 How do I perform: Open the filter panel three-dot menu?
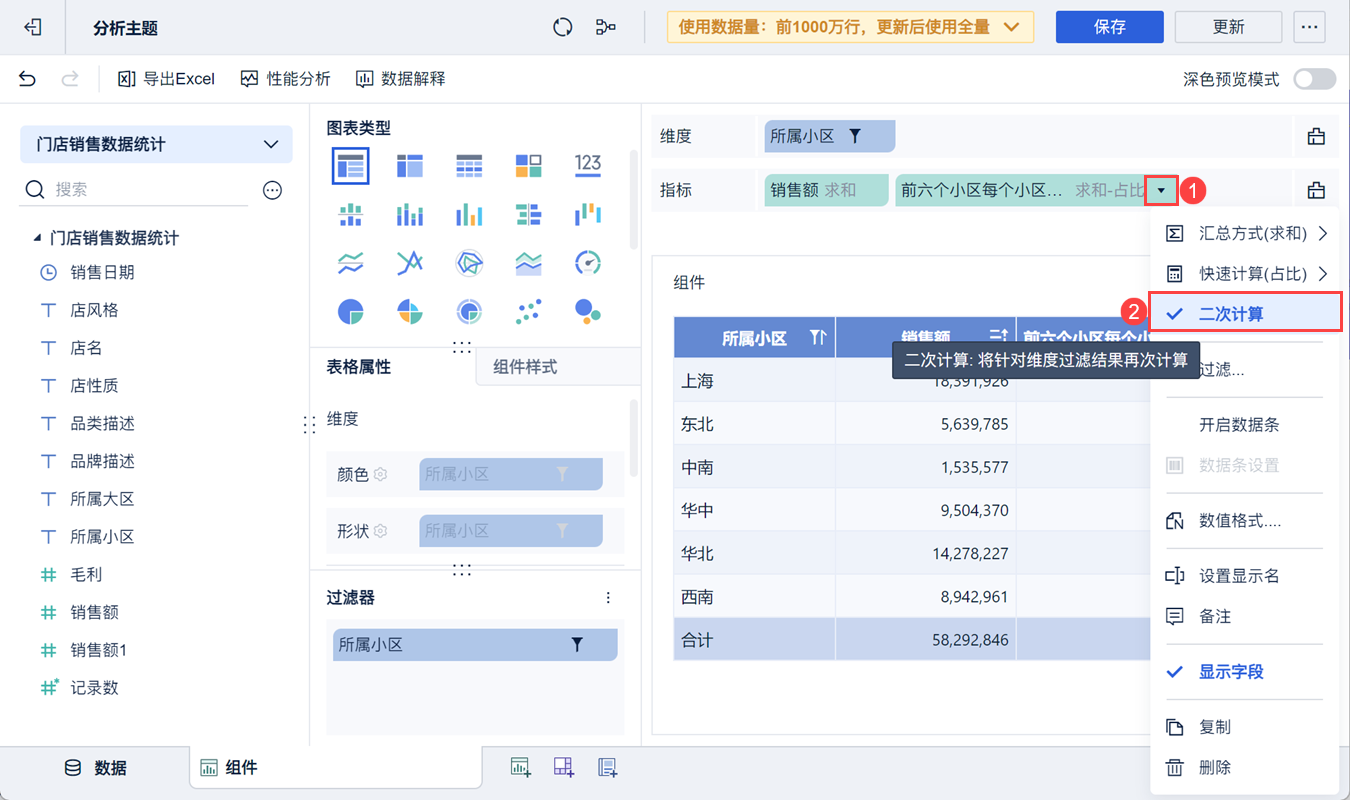point(609,598)
